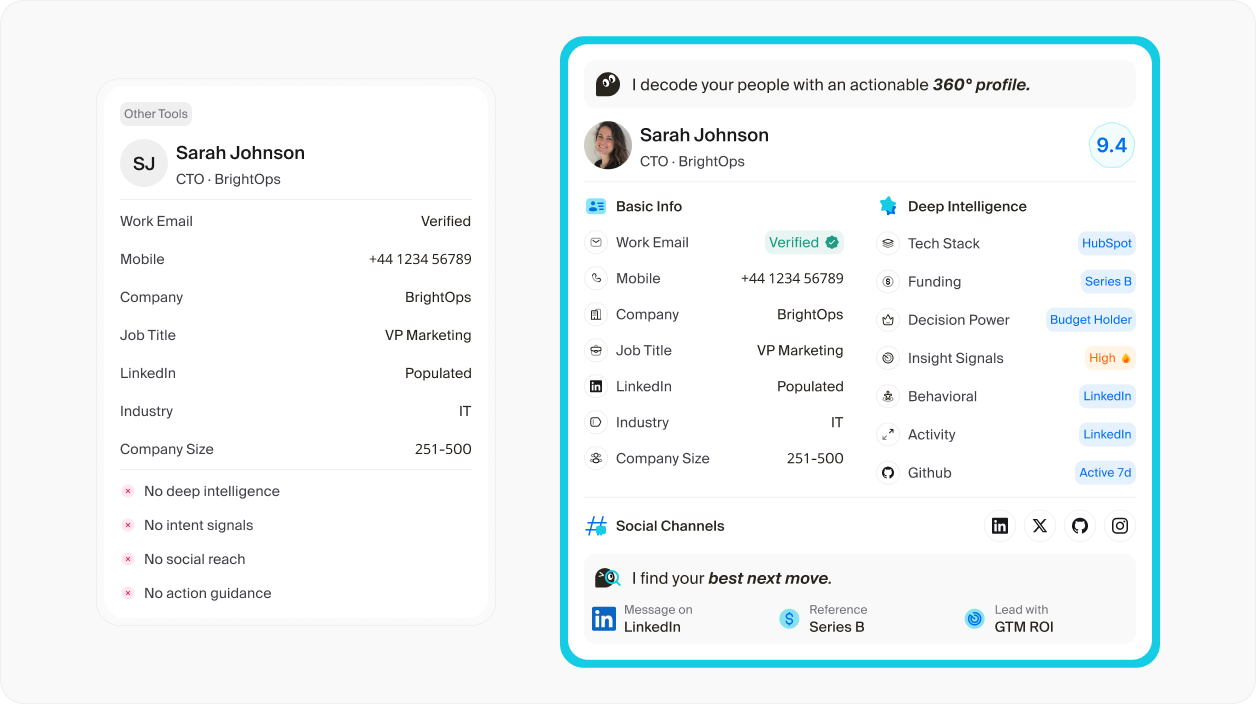Image resolution: width=1256 pixels, height=704 pixels.
Task: Click the Other Tools label
Action: [156, 114]
